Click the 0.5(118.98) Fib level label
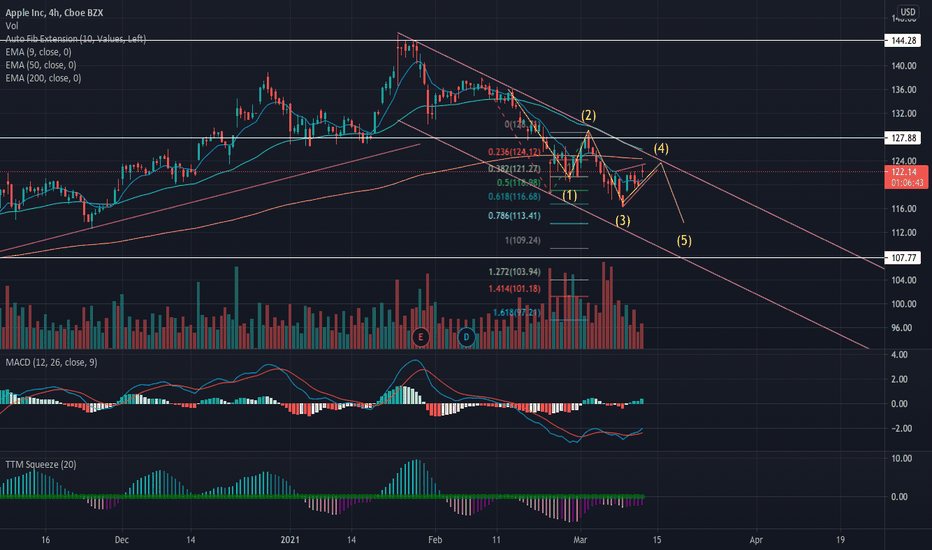932x550 pixels. click(518, 183)
